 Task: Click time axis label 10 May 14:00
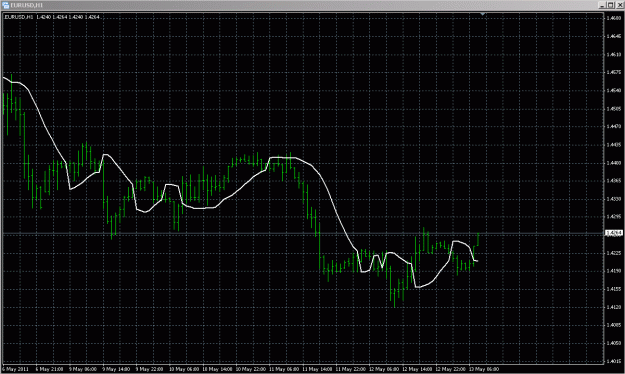217,369
